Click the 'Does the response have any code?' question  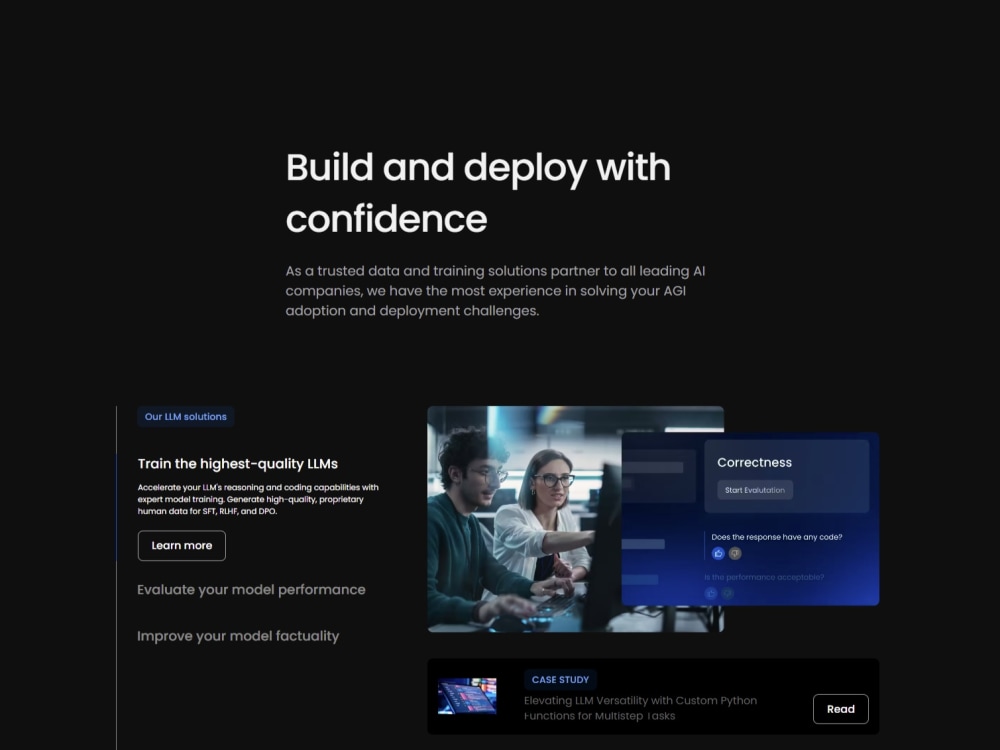pyautogui.click(x=777, y=537)
